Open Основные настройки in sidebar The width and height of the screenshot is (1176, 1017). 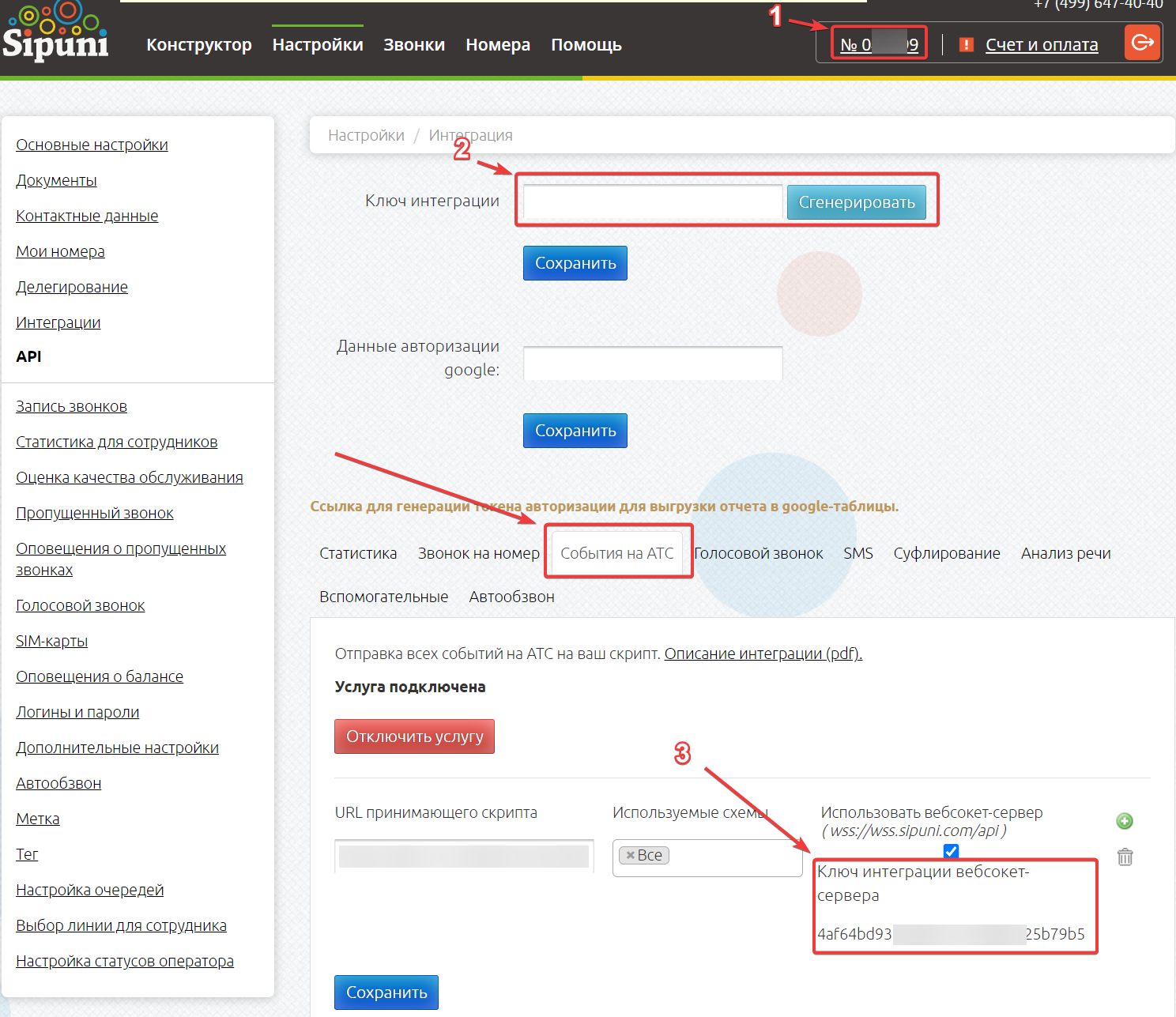(92, 145)
